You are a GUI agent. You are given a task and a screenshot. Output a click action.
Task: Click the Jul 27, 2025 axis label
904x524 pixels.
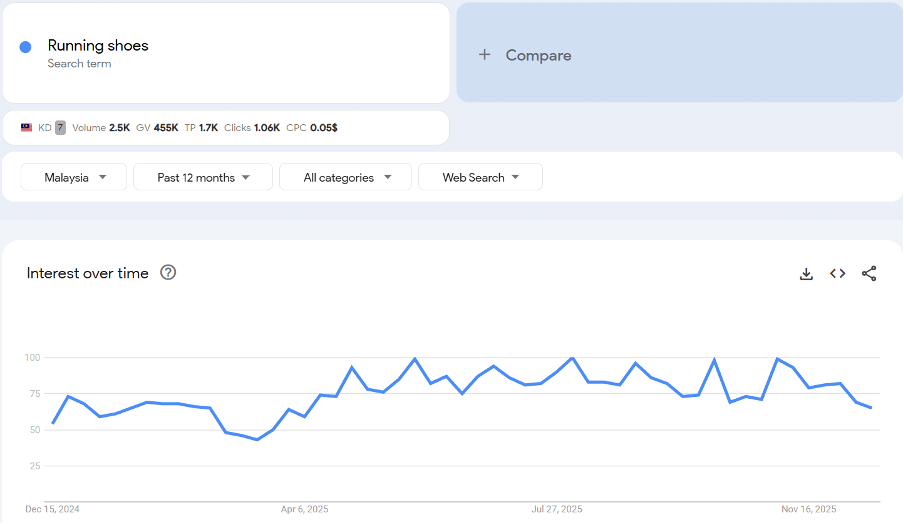556,509
